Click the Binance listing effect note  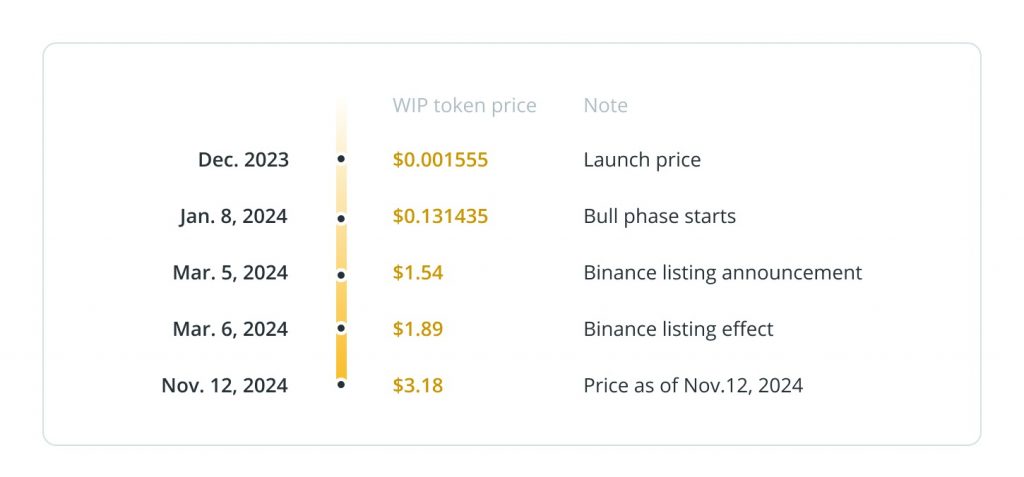click(x=679, y=329)
